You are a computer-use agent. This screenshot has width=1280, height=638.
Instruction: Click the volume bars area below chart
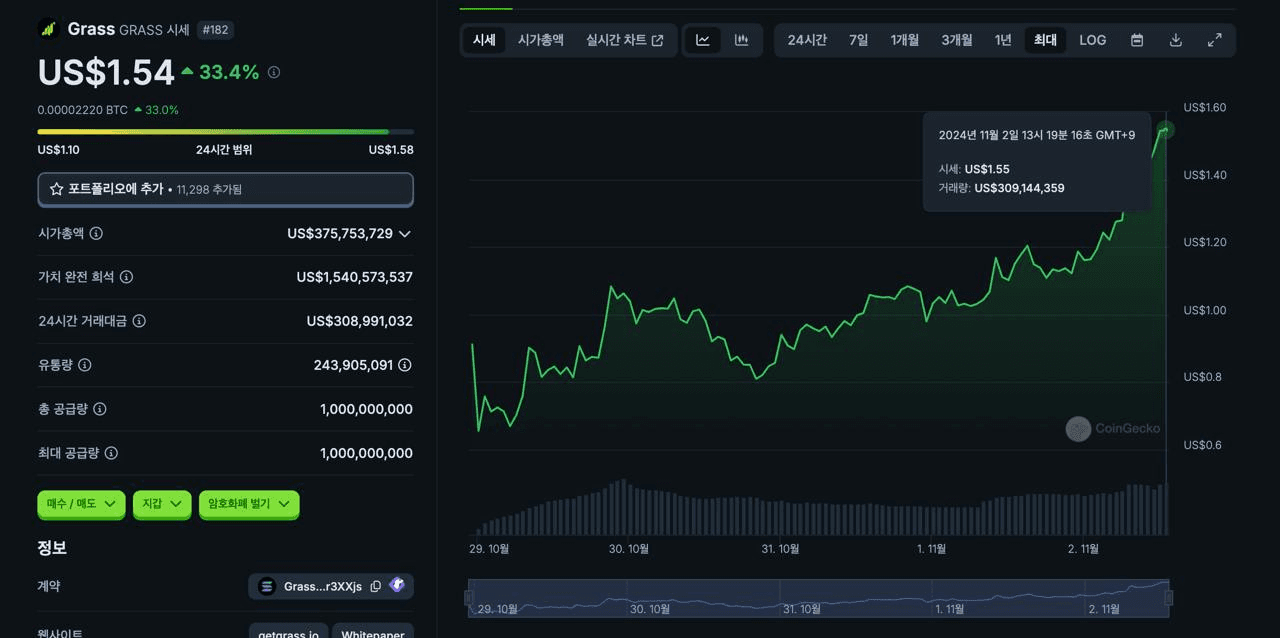tap(818, 508)
